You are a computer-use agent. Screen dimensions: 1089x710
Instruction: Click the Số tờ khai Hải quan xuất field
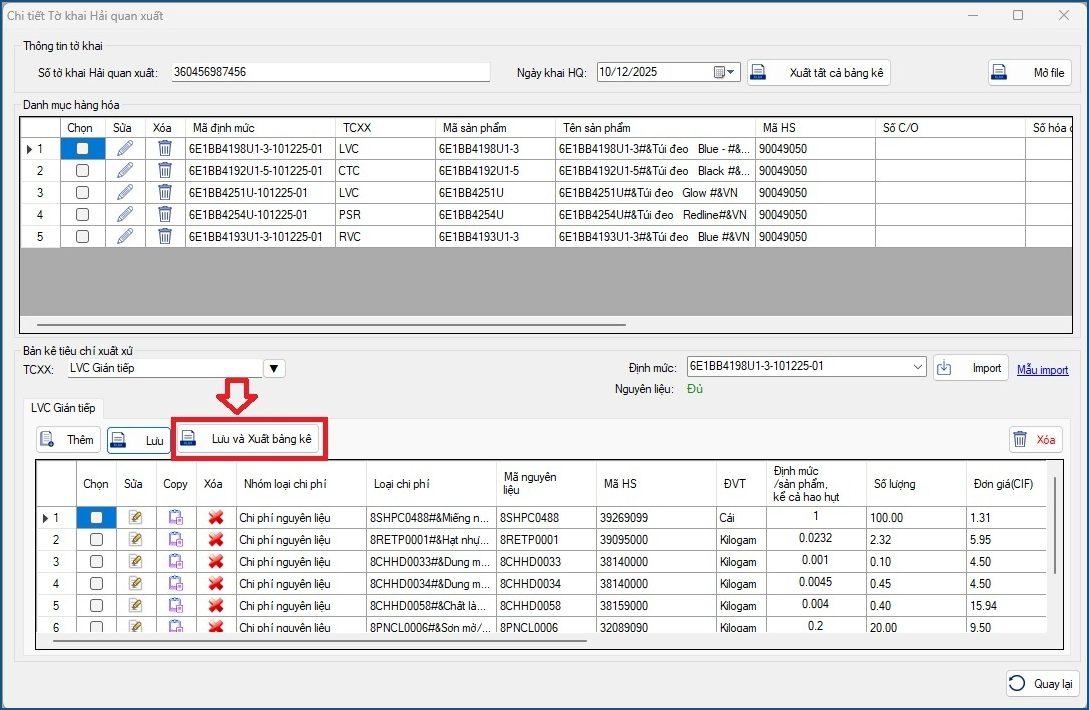(x=330, y=72)
